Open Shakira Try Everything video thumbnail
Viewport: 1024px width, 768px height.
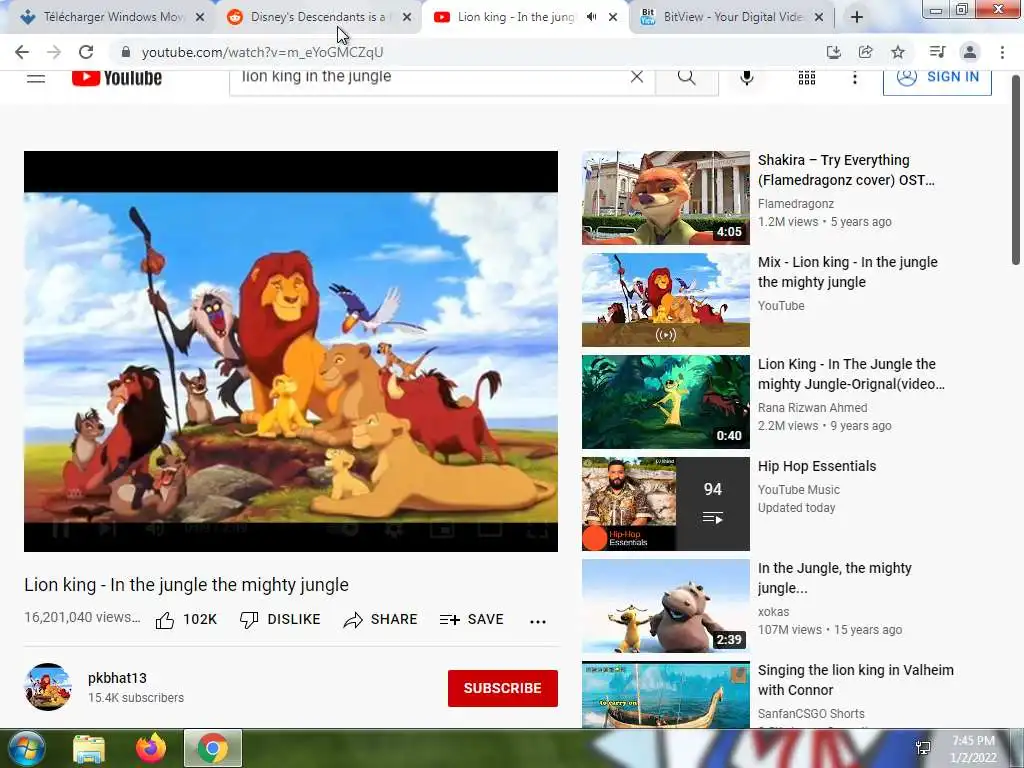point(665,198)
